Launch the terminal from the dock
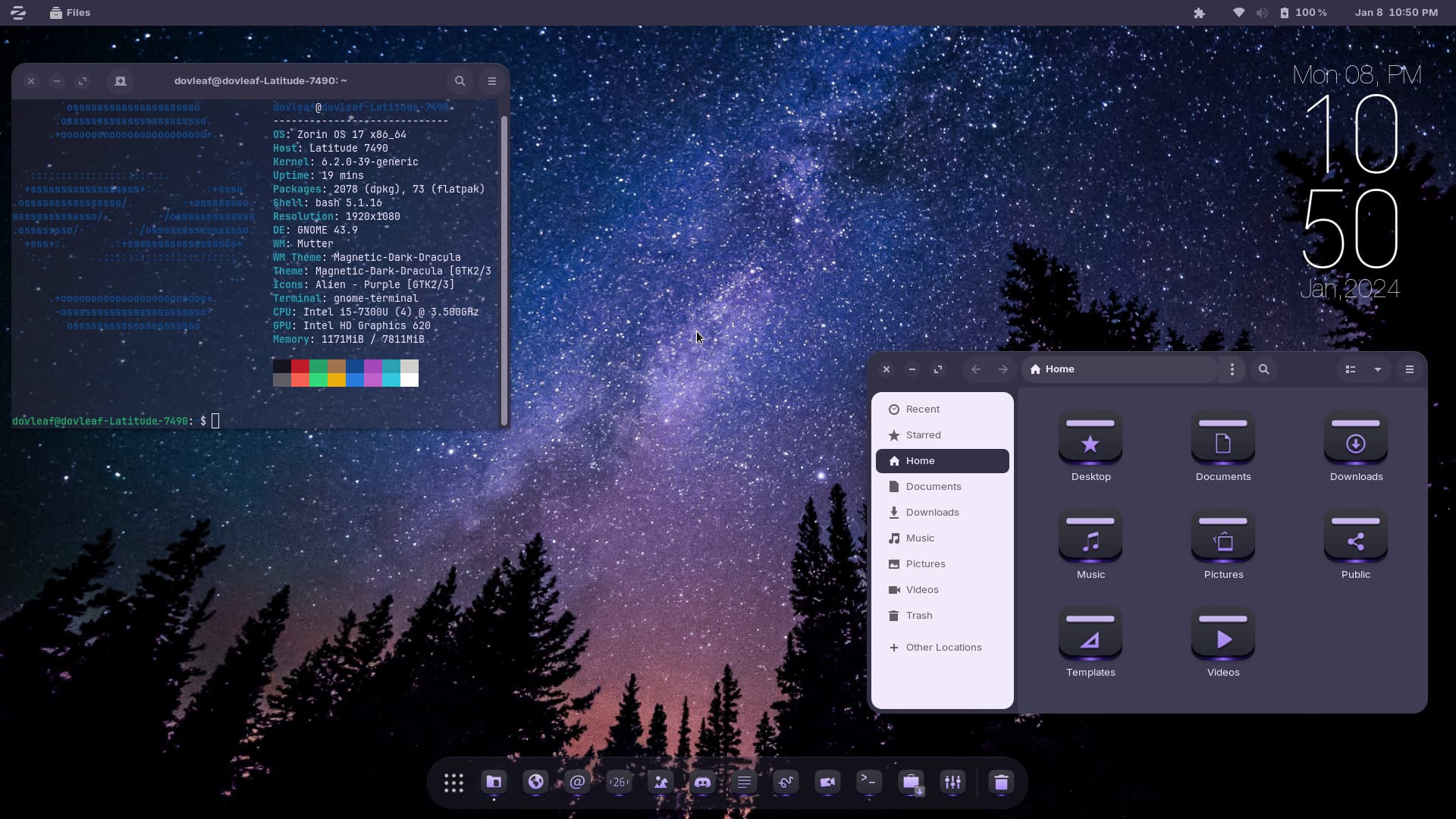Image resolution: width=1456 pixels, height=819 pixels. 869,781
